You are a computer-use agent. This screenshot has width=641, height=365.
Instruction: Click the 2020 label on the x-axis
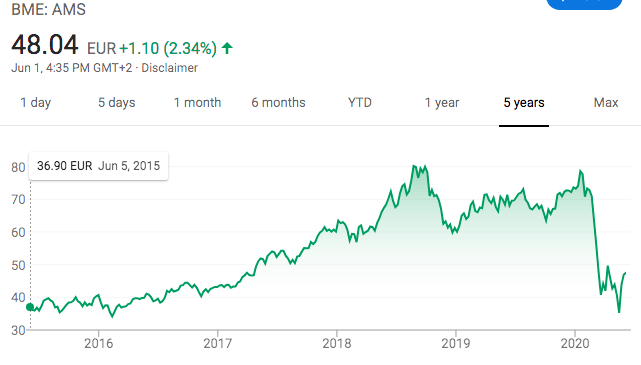[x=575, y=343]
